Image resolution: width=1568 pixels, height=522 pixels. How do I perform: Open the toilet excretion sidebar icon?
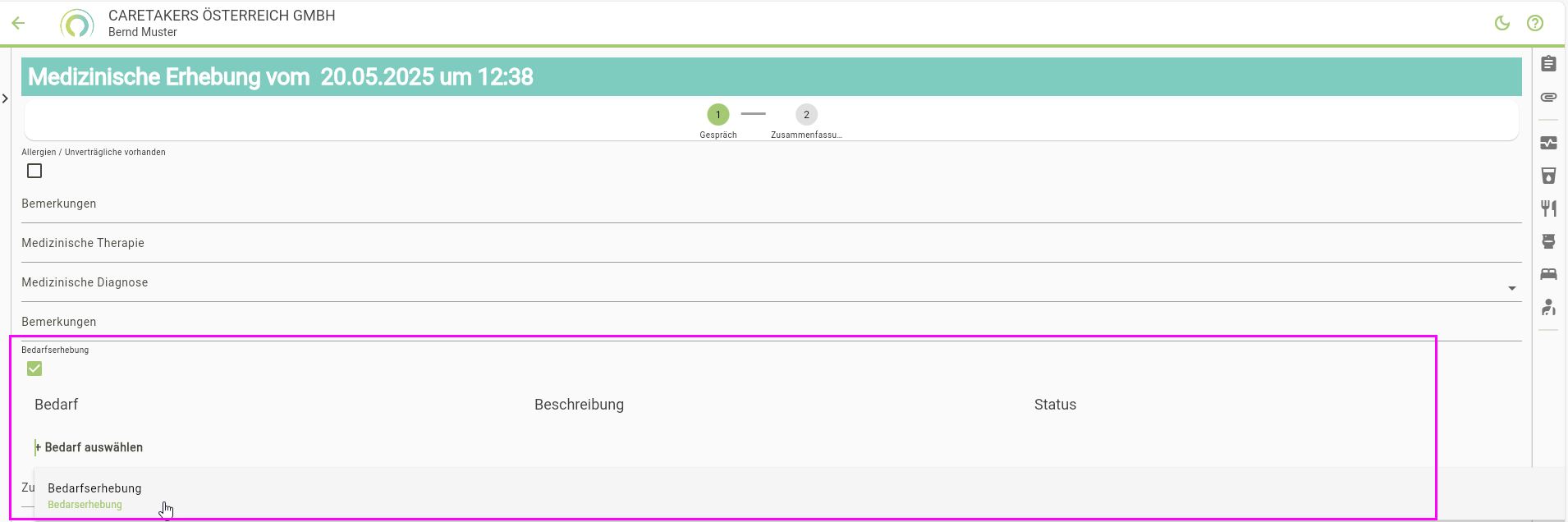coord(1548,241)
